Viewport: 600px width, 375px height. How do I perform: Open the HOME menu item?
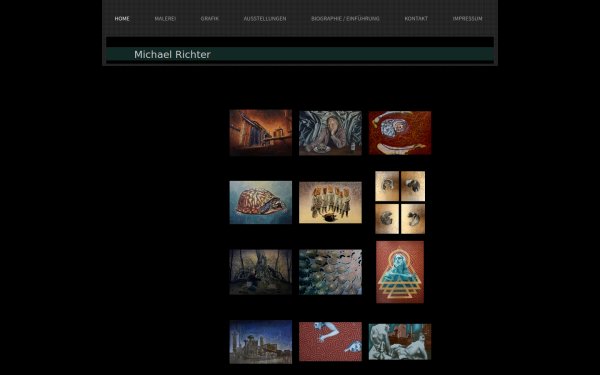(x=122, y=18)
